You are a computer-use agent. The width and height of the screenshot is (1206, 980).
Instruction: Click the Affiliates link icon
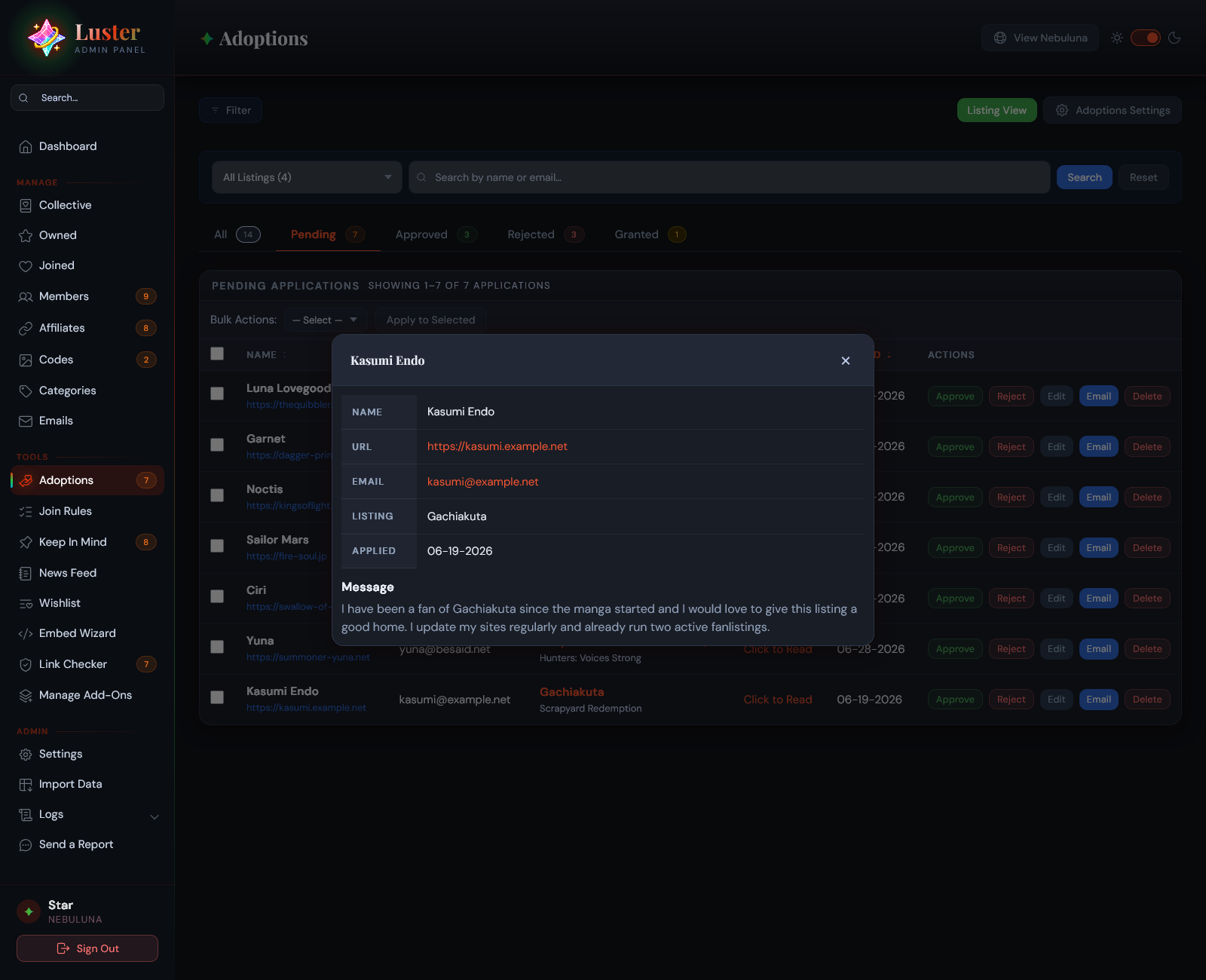(x=26, y=329)
